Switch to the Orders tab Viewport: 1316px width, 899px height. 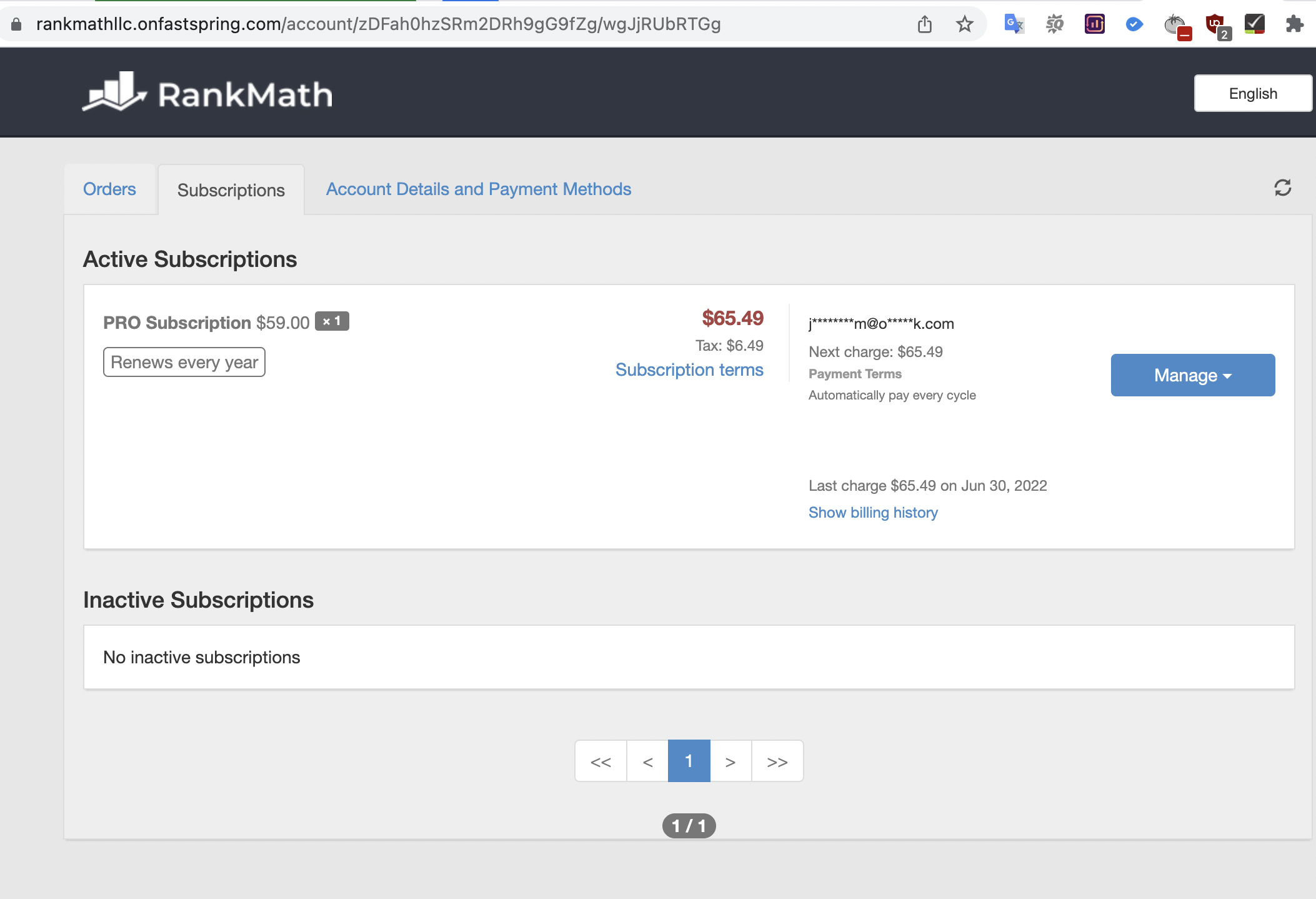pyautogui.click(x=110, y=189)
